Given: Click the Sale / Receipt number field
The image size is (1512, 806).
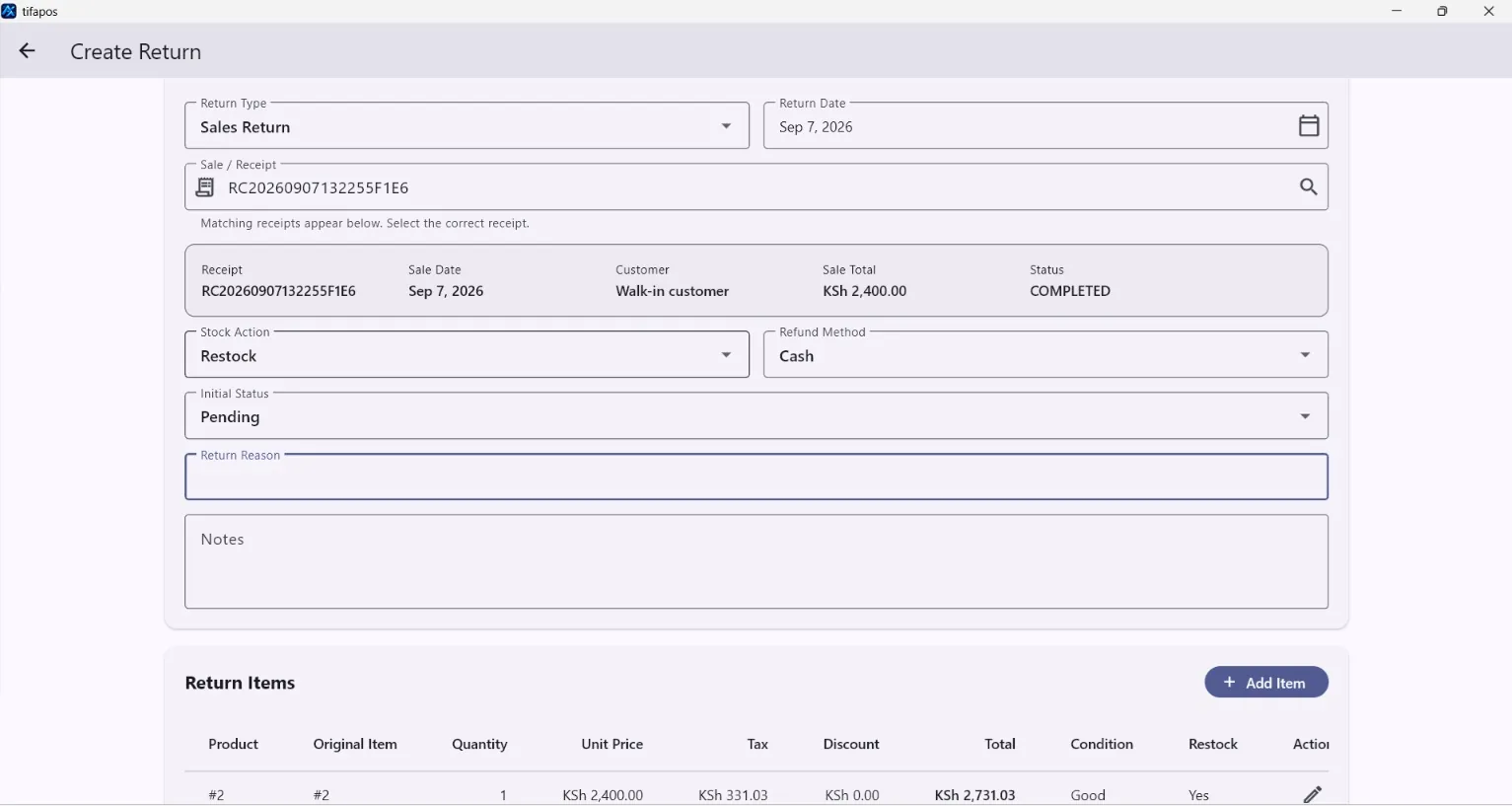Looking at the screenshot, I should point(756,187).
